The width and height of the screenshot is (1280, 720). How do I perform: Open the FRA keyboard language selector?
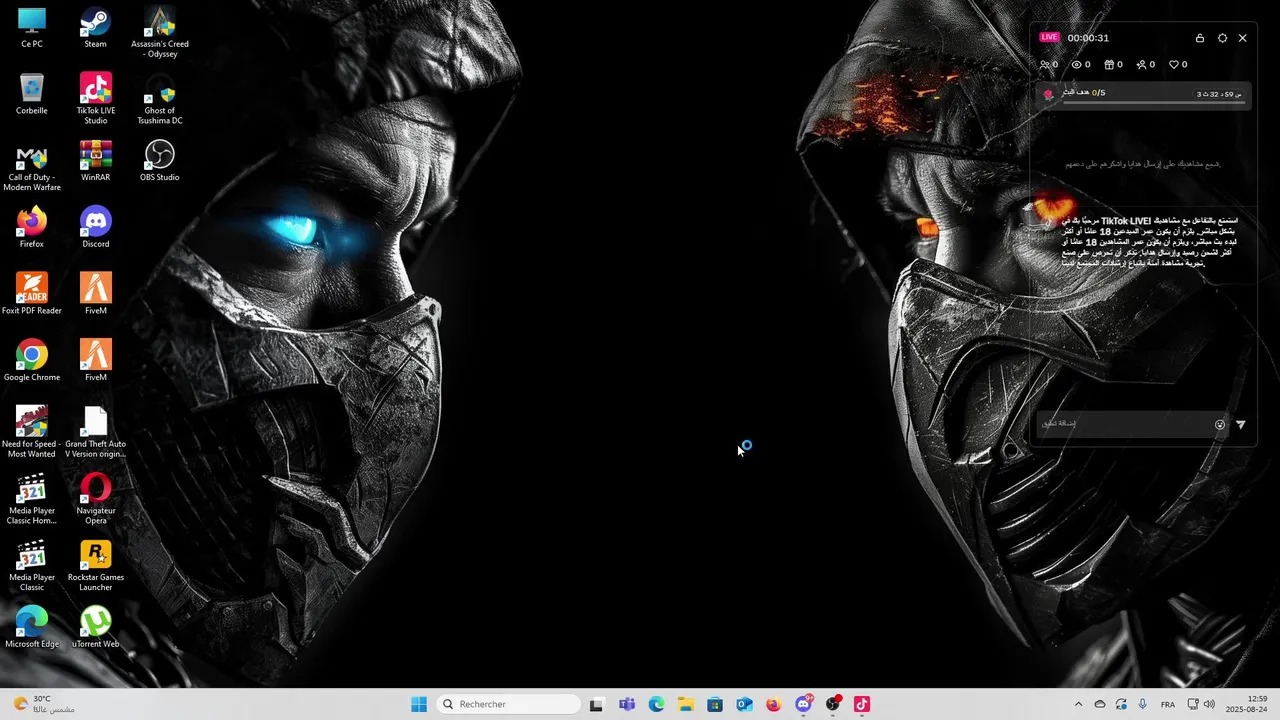[1168, 704]
